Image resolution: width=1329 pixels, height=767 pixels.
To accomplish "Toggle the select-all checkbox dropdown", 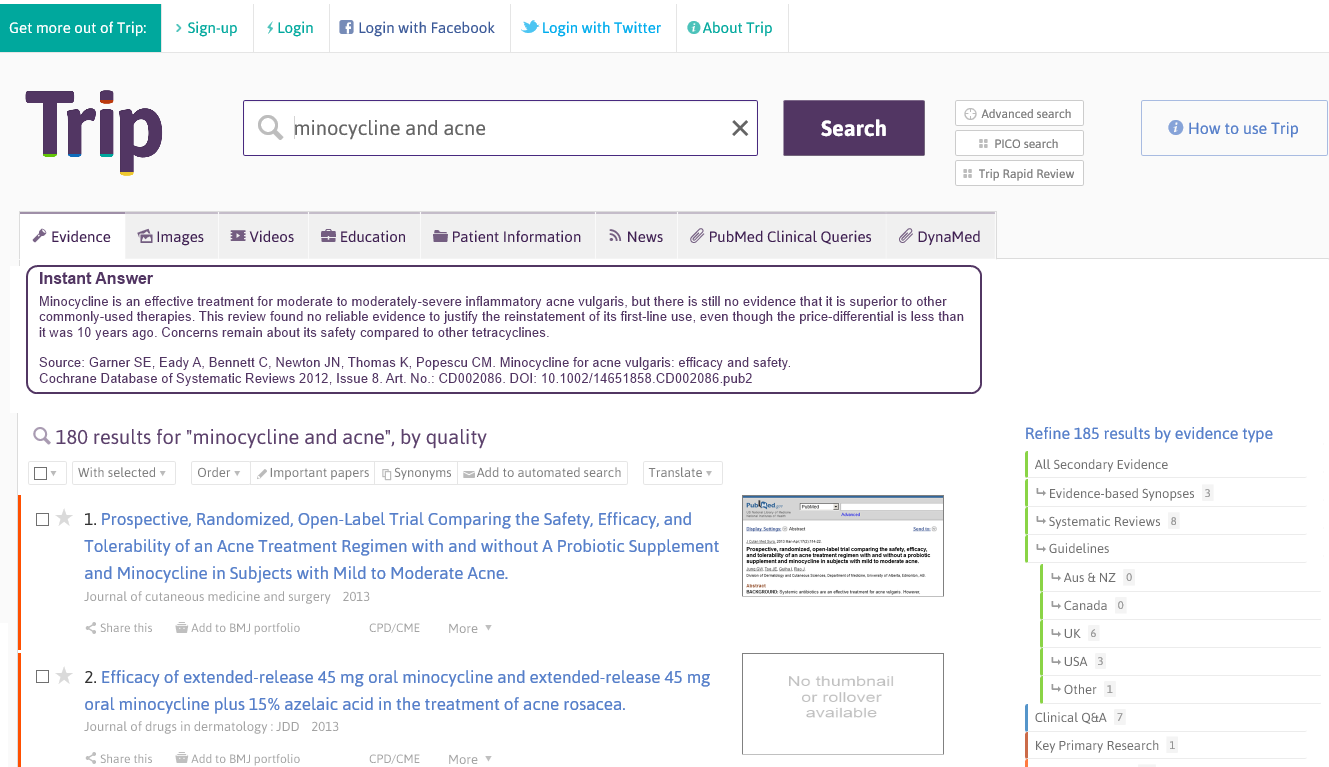I will [x=46, y=473].
